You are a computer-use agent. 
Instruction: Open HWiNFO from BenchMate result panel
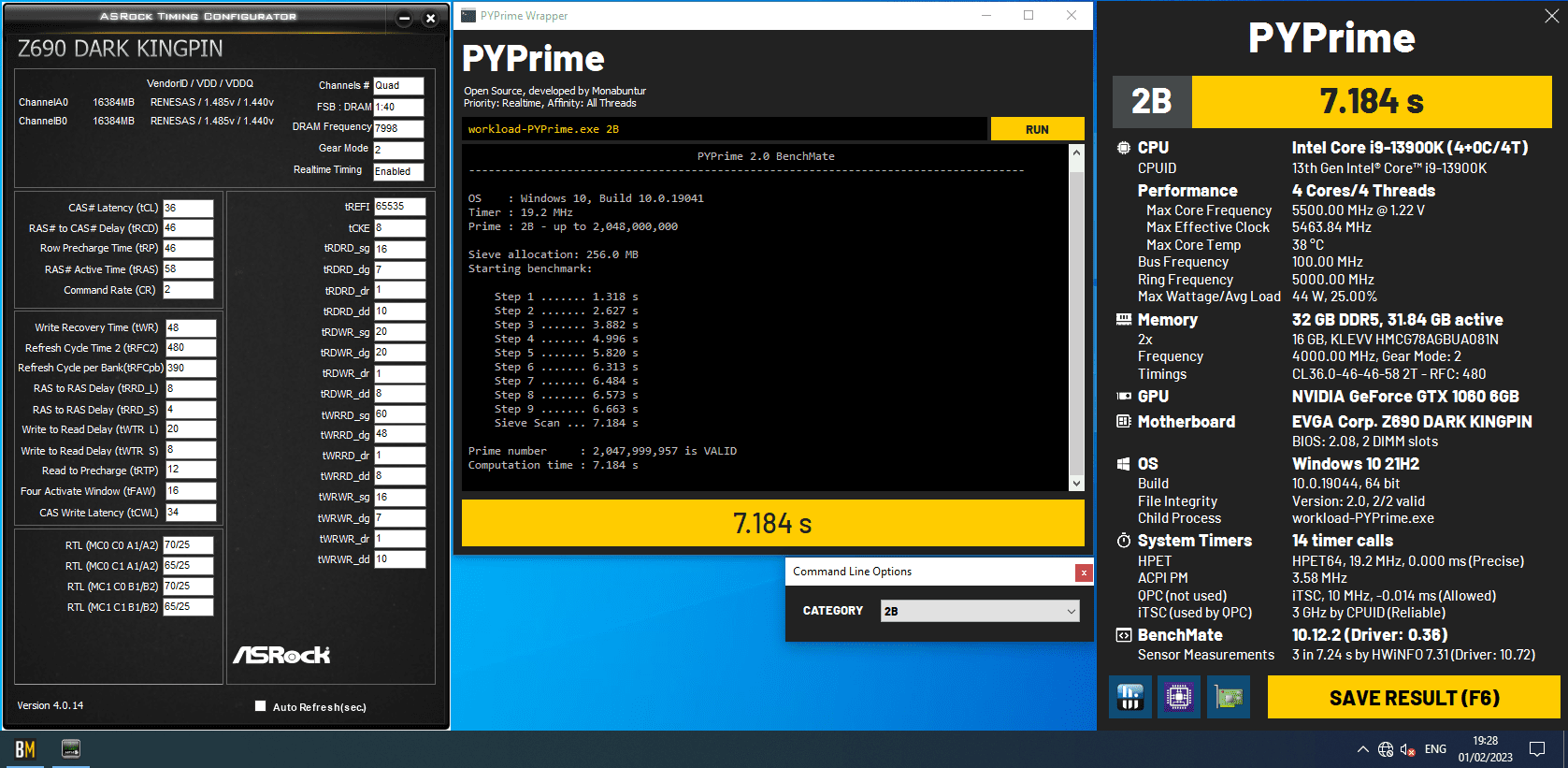(x=1130, y=697)
